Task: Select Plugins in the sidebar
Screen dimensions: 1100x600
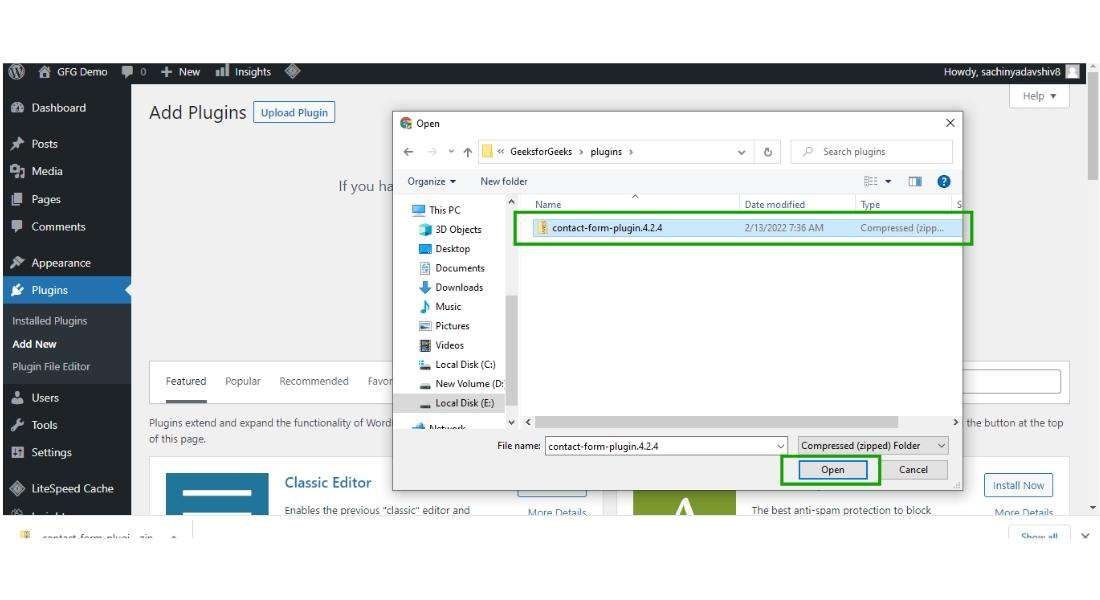Action: tap(67, 290)
